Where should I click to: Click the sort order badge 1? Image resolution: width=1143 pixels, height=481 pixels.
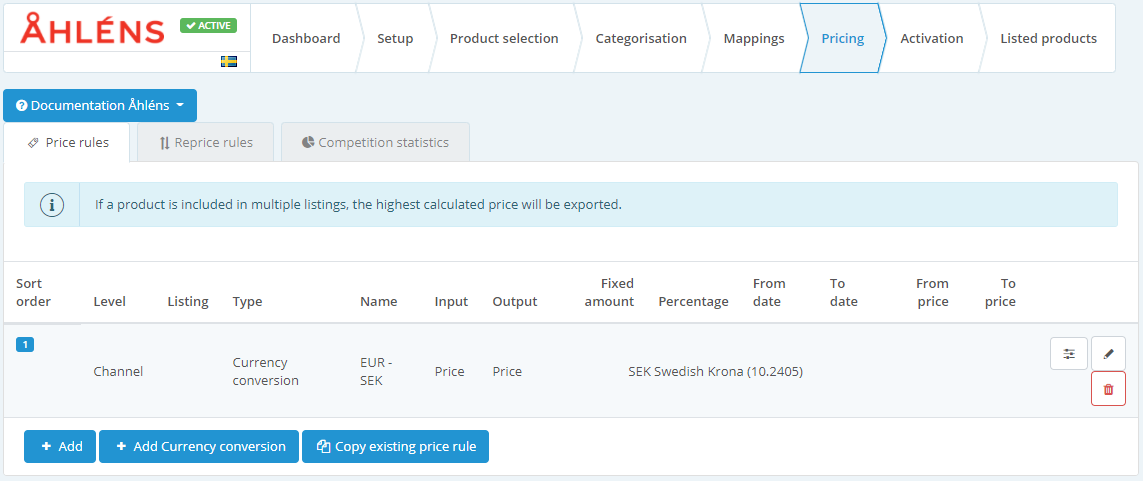click(x=25, y=345)
